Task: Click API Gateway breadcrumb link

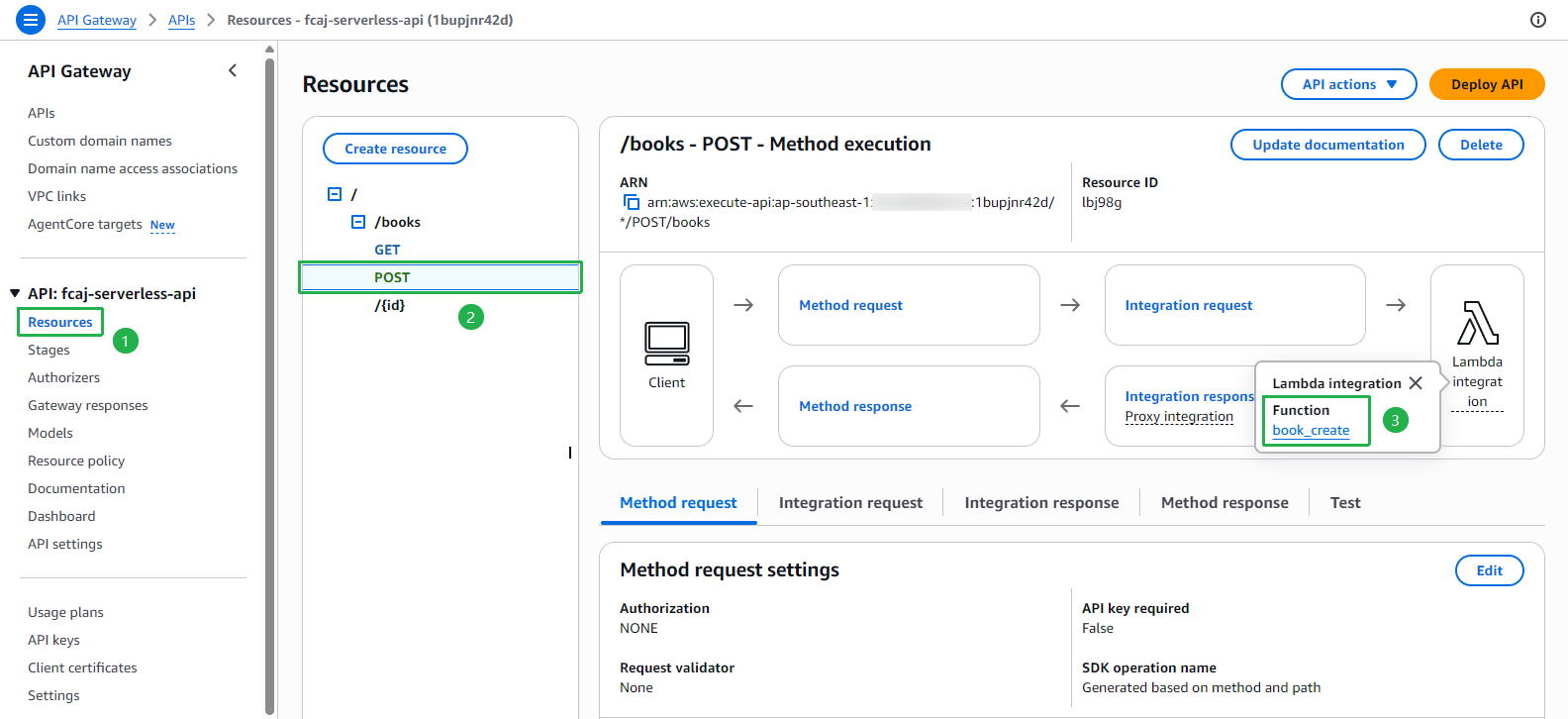Action: pyautogui.click(x=97, y=20)
